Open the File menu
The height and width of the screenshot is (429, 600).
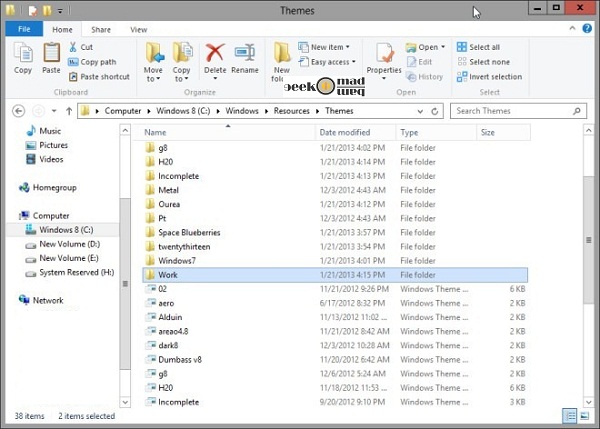coord(24,29)
